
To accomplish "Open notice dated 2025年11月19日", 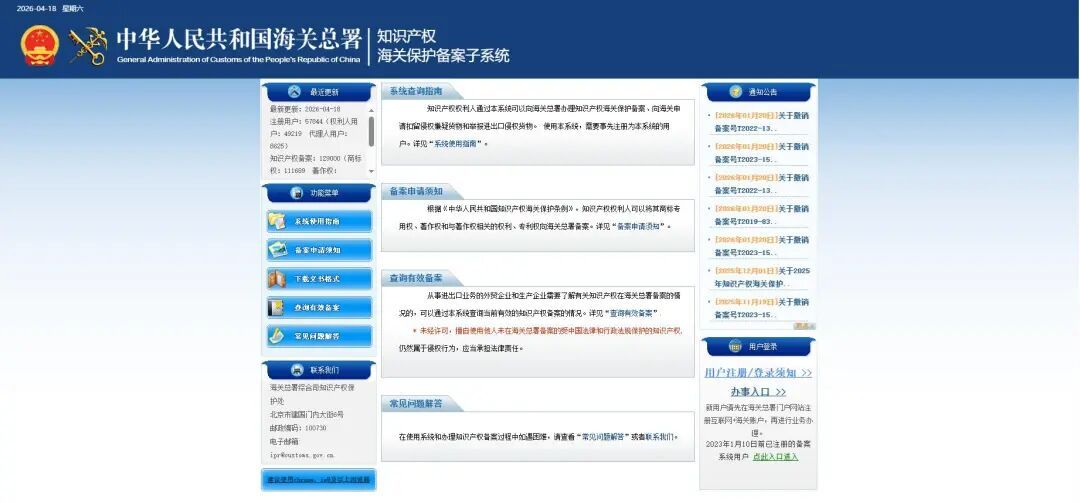I will pyautogui.click(x=761, y=308).
